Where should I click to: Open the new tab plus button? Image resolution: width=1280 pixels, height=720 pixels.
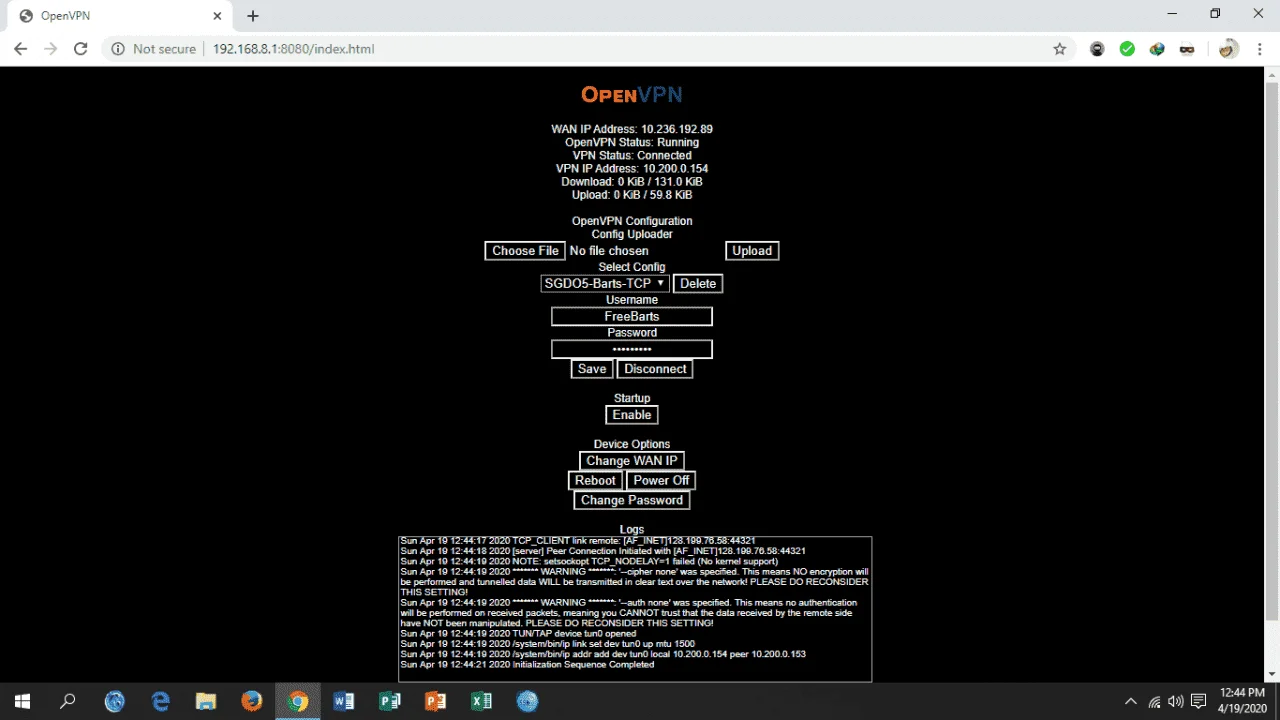click(253, 16)
